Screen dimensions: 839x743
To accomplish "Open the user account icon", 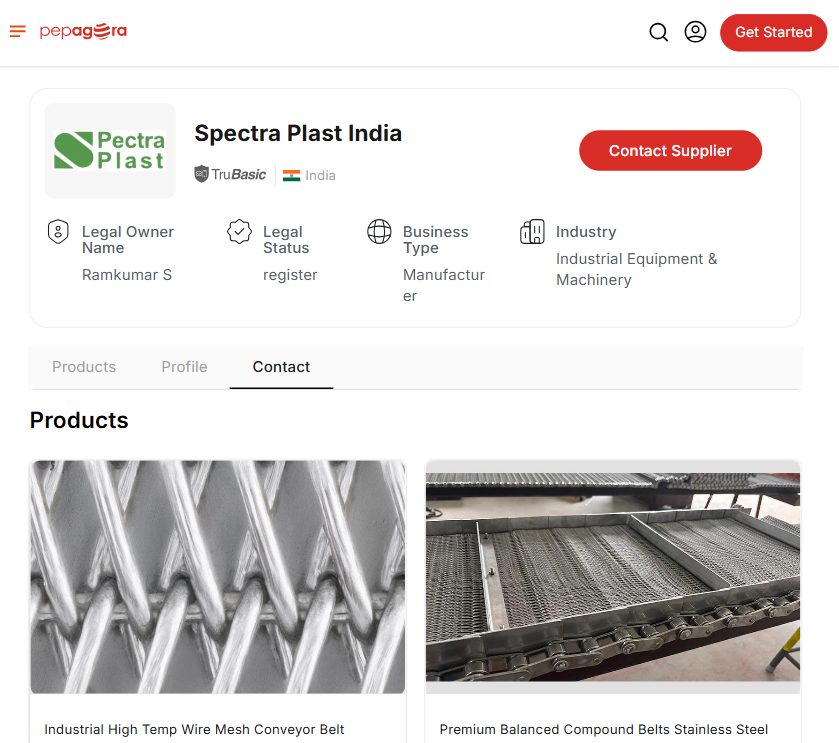I will tap(695, 32).
